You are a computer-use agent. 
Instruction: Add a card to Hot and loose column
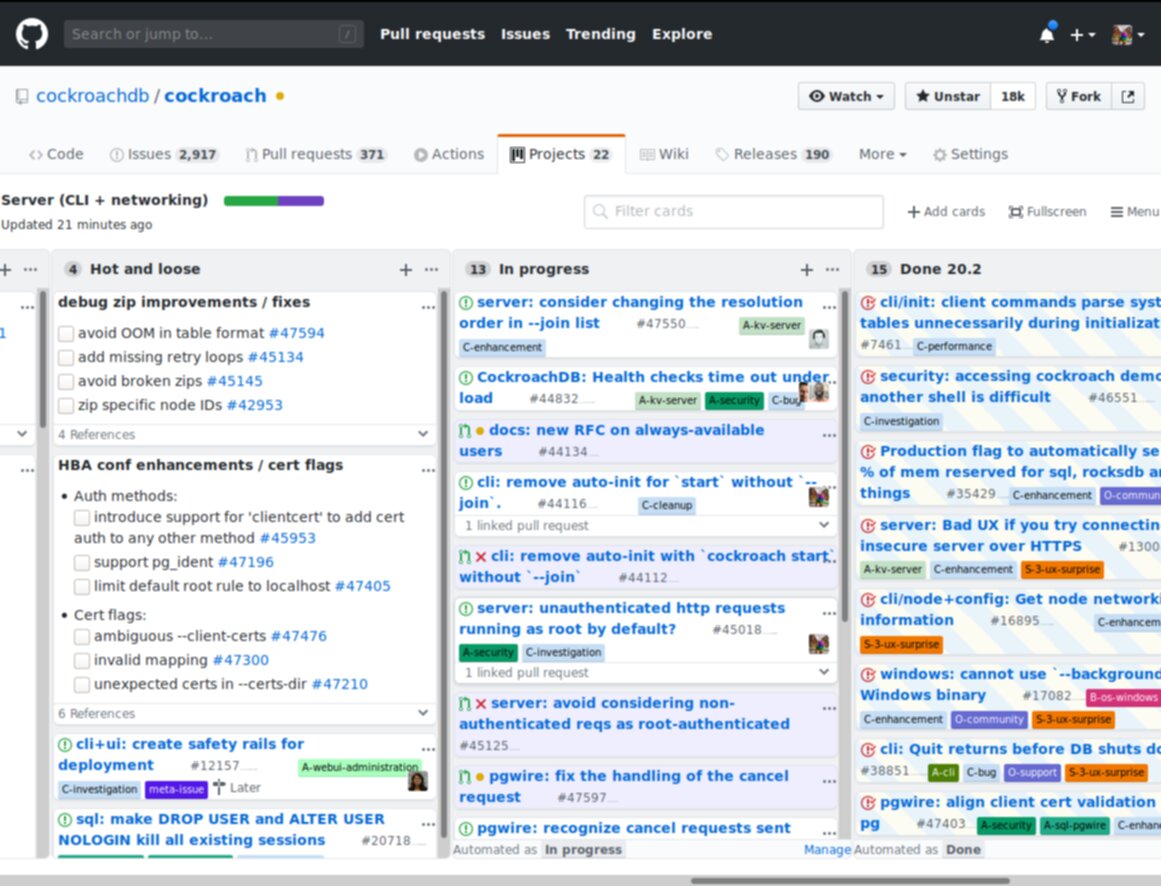pyautogui.click(x=406, y=269)
